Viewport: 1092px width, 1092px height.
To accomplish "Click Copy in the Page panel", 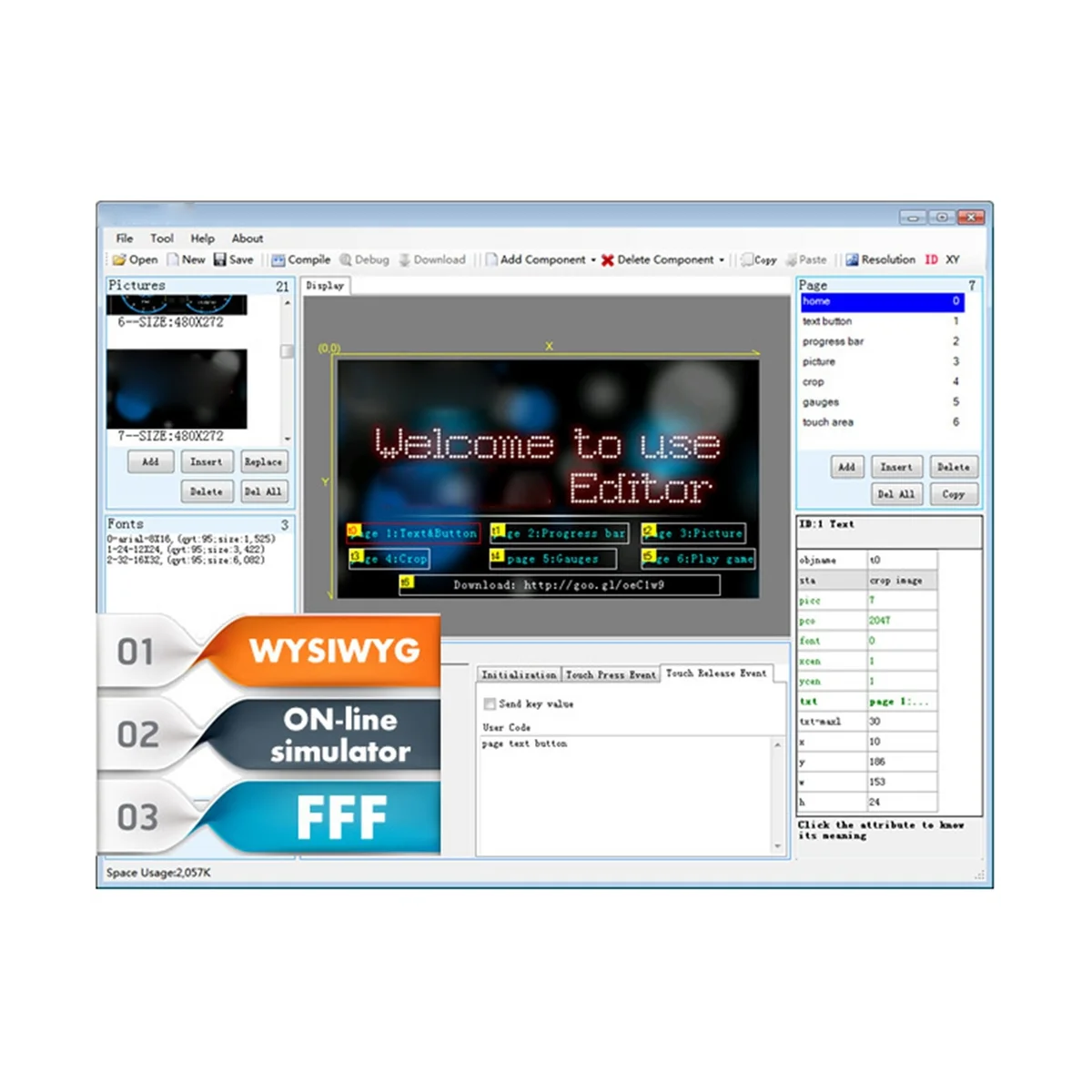I will (954, 494).
